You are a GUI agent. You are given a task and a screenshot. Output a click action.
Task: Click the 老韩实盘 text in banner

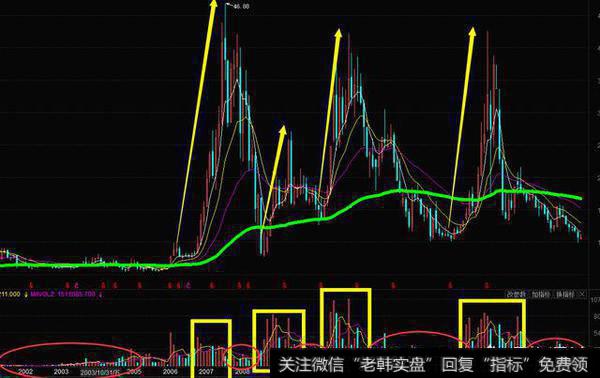393,365
